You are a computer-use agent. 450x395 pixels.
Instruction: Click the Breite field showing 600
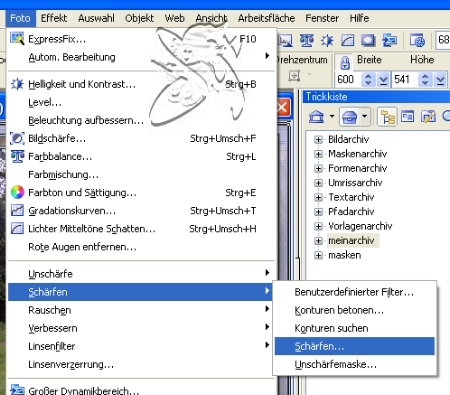pos(349,80)
